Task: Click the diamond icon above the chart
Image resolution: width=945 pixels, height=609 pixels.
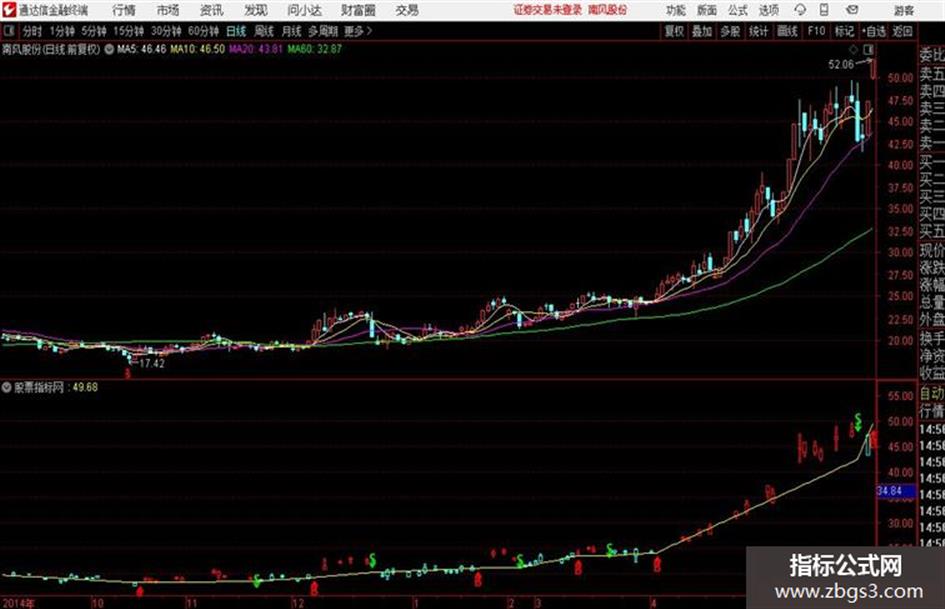Action: pyautogui.click(x=853, y=49)
